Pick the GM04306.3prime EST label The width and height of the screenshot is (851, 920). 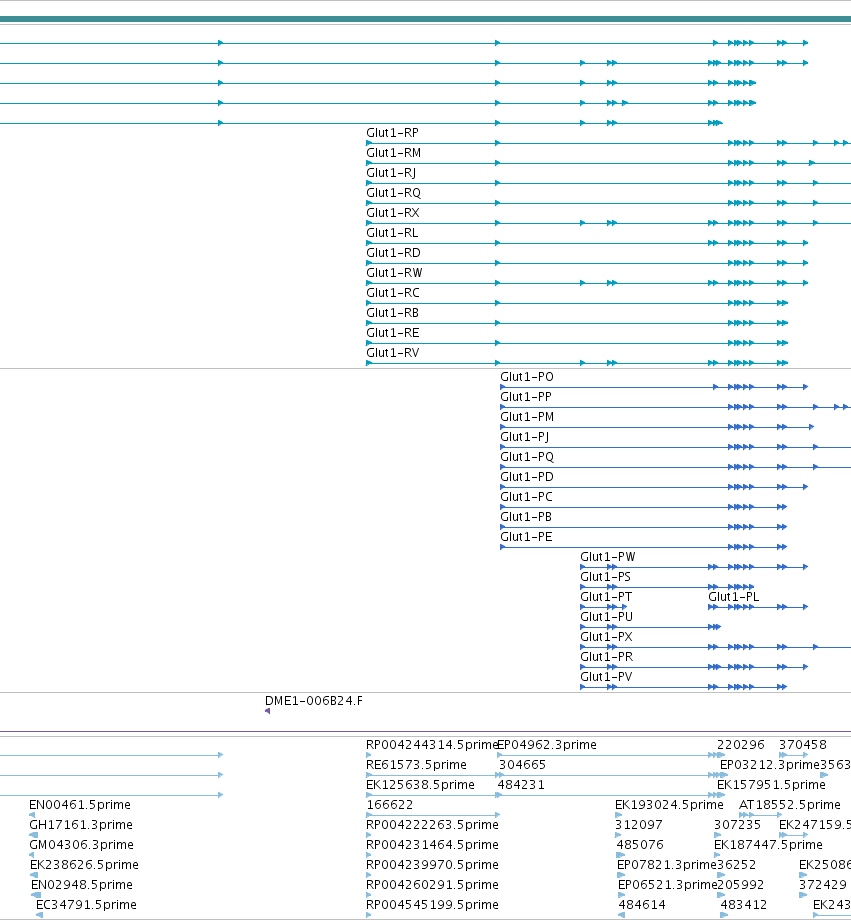click(82, 844)
